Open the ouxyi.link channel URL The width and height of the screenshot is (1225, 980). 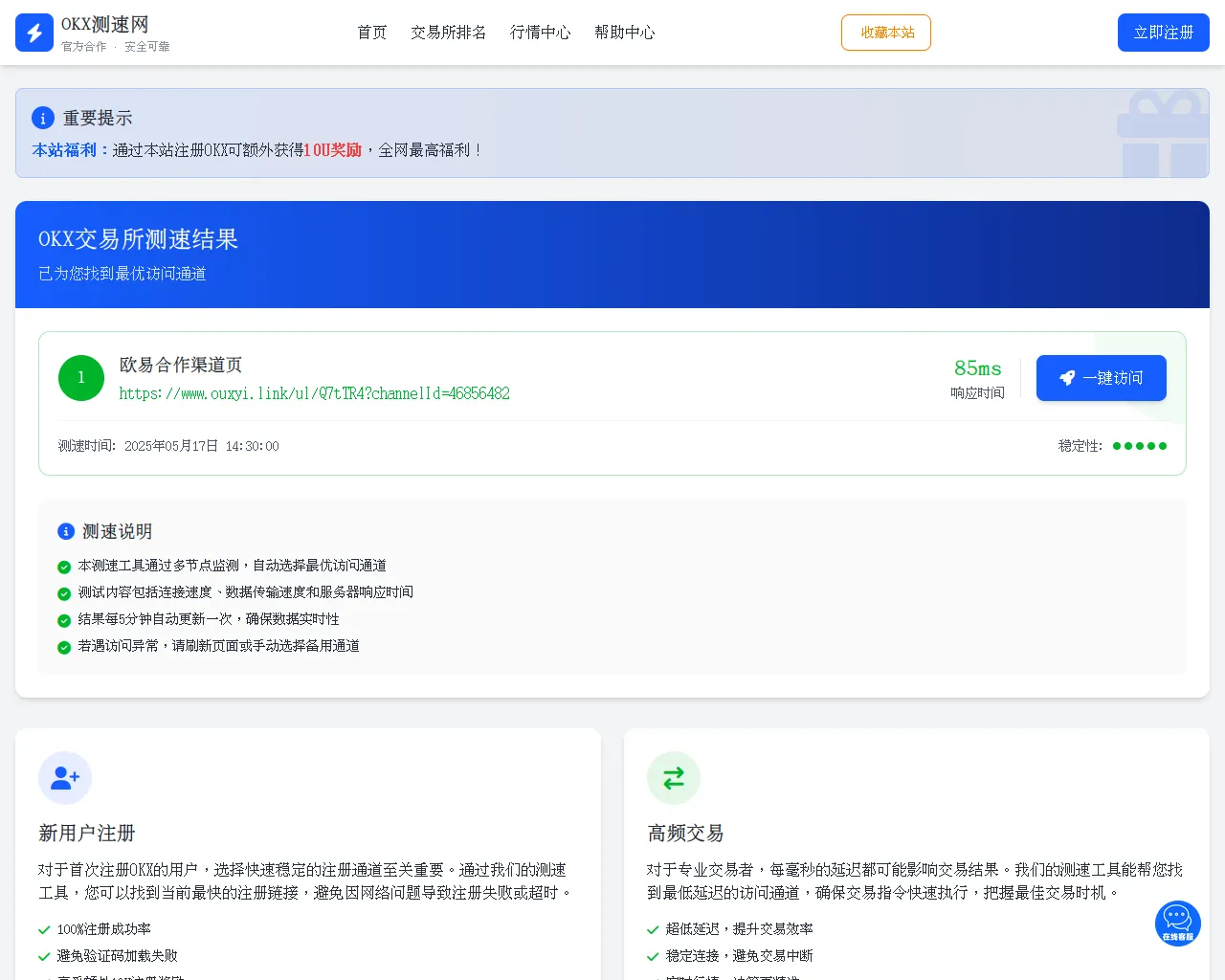pos(315,393)
